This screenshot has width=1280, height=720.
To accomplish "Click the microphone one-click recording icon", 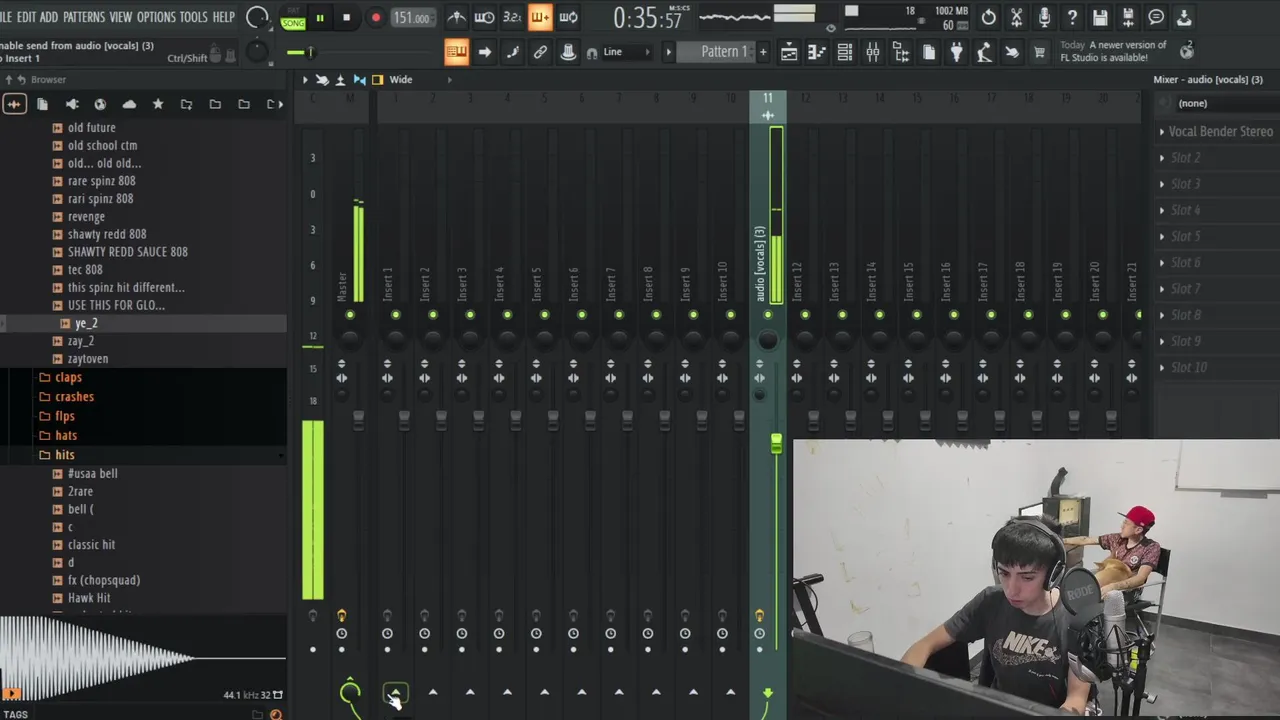I will (1044, 17).
